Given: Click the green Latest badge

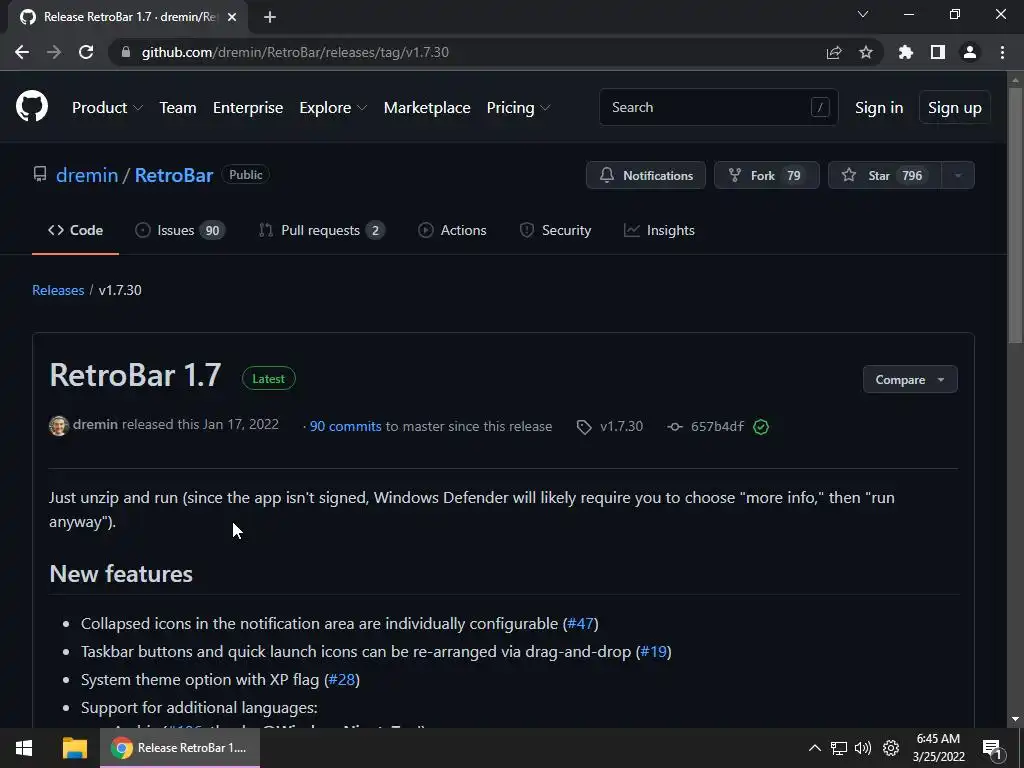Looking at the screenshot, I should click(x=268, y=379).
